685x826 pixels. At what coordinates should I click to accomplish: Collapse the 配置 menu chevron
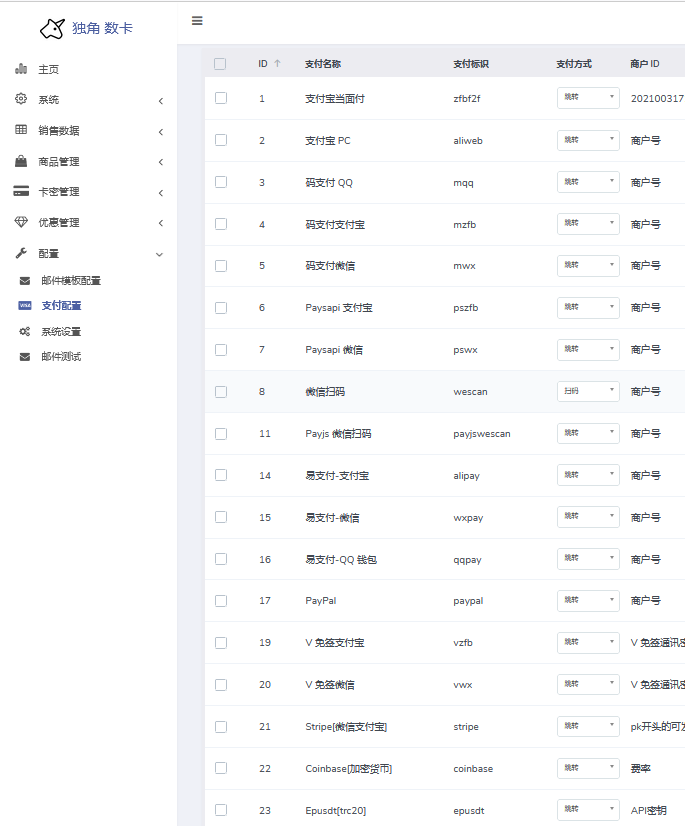pyautogui.click(x=159, y=254)
